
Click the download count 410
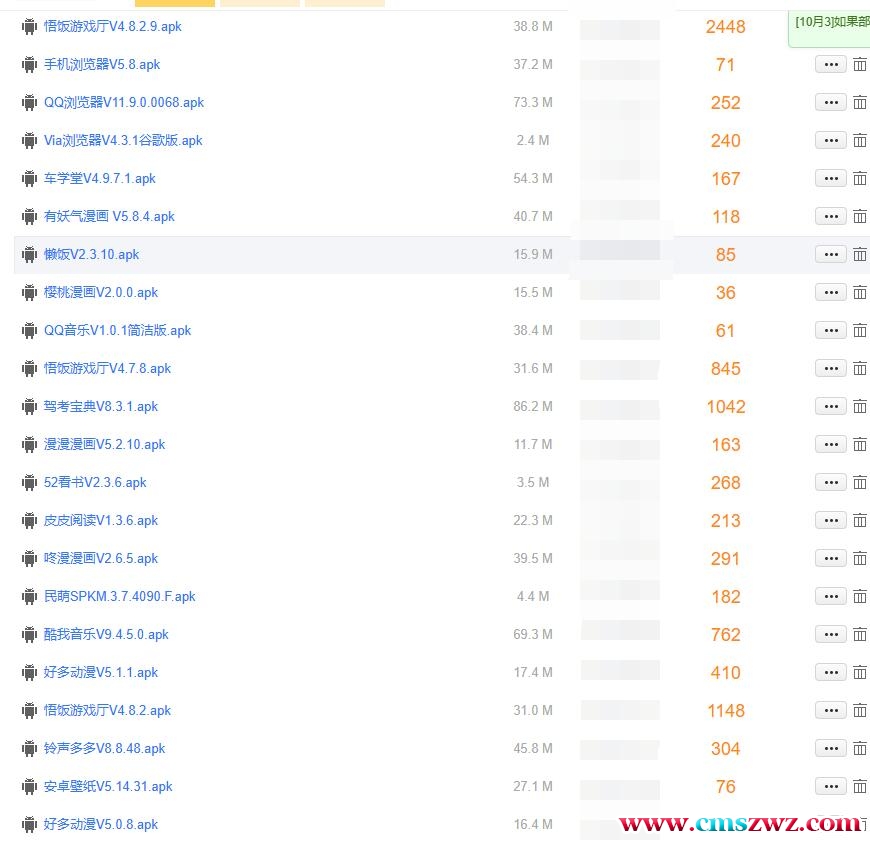coord(726,673)
